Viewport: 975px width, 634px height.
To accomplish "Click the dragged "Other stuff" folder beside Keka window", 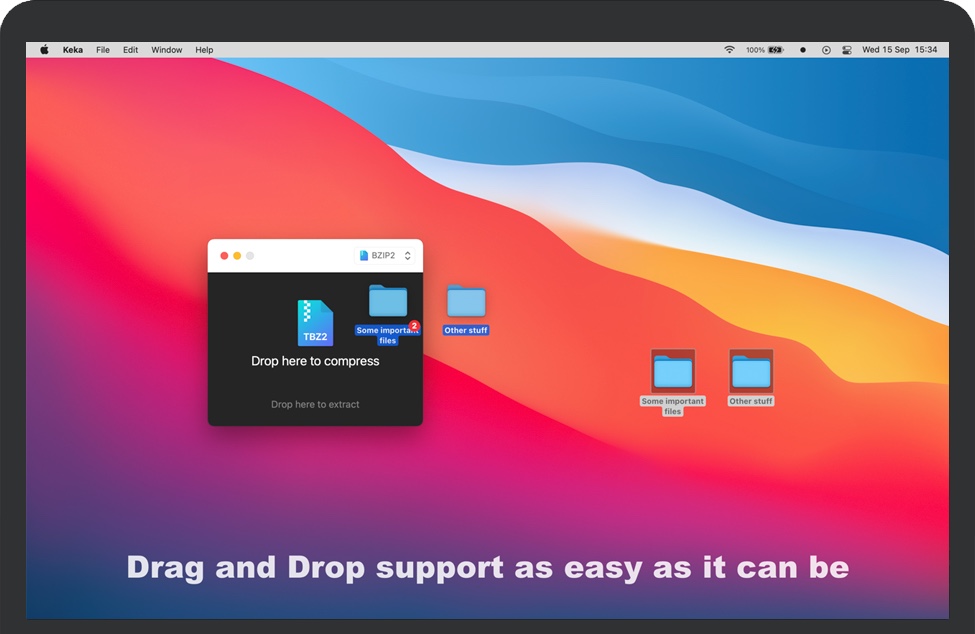I will coord(466,302).
